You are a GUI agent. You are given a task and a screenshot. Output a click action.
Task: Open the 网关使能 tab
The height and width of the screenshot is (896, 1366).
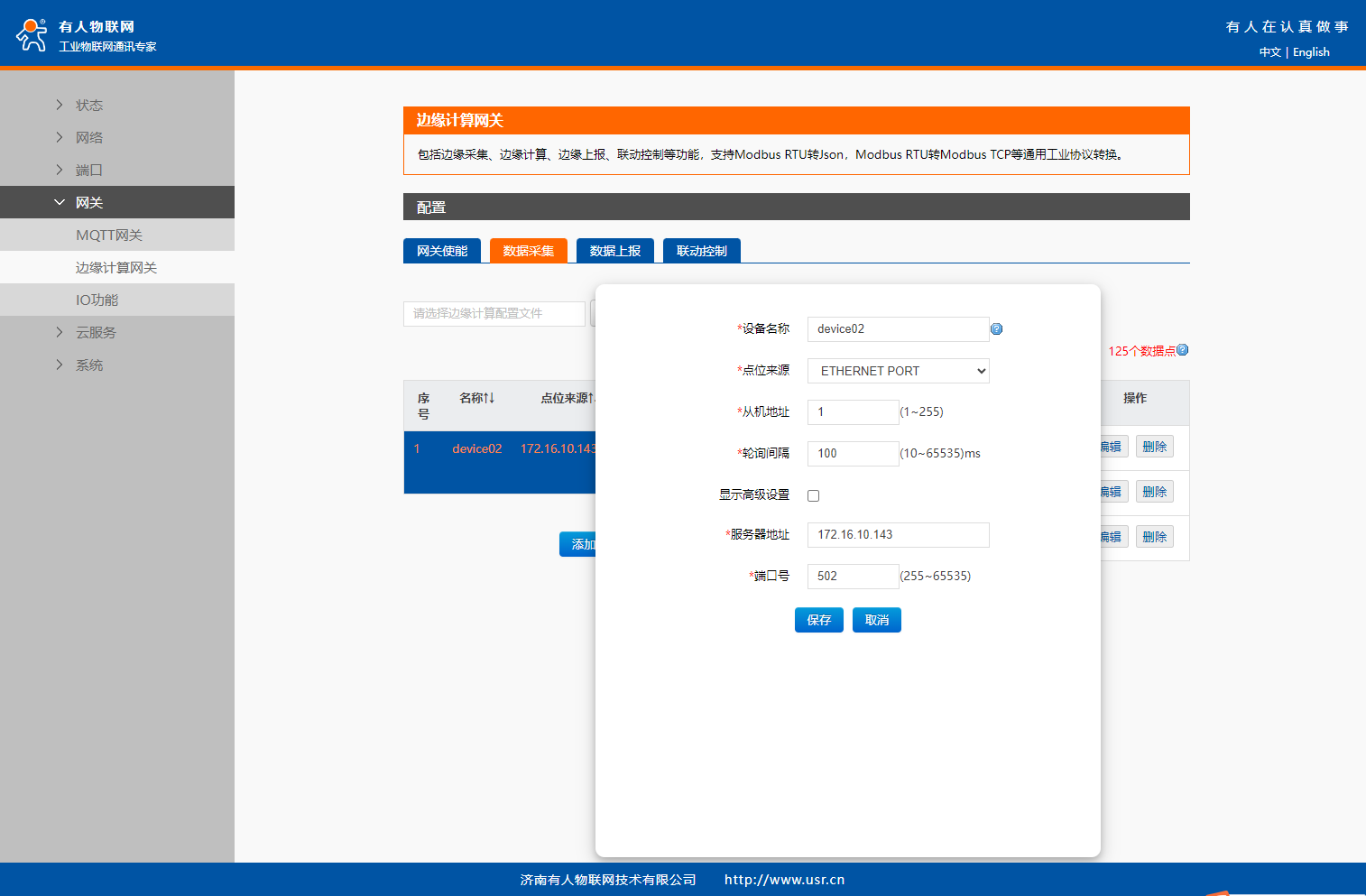pyautogui.click(x=442, y=251)
